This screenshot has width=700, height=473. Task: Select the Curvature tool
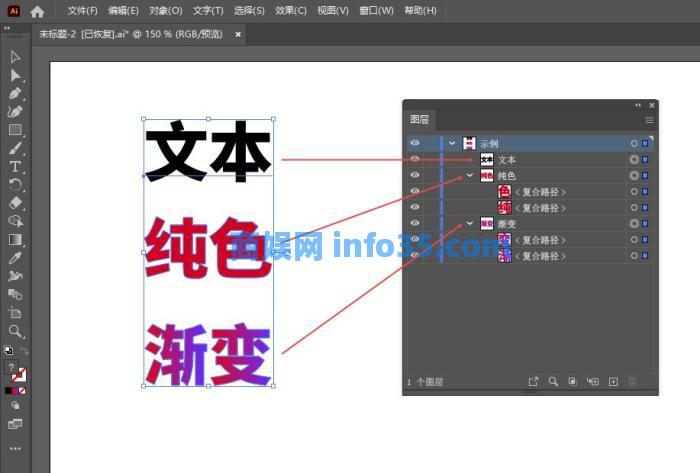[x=15, y=112]
